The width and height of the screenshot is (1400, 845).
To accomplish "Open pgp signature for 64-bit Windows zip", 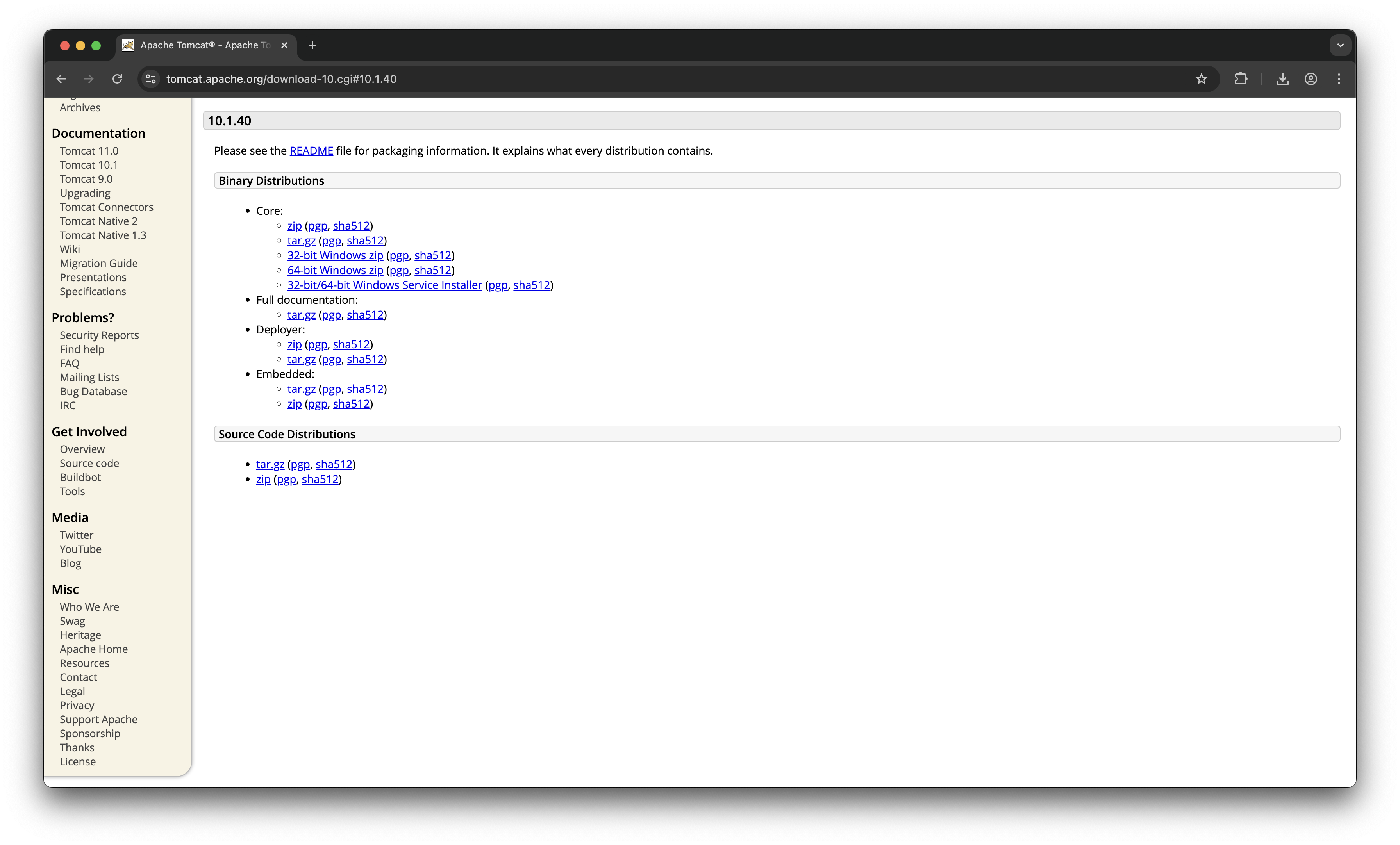I will [399, 270].
